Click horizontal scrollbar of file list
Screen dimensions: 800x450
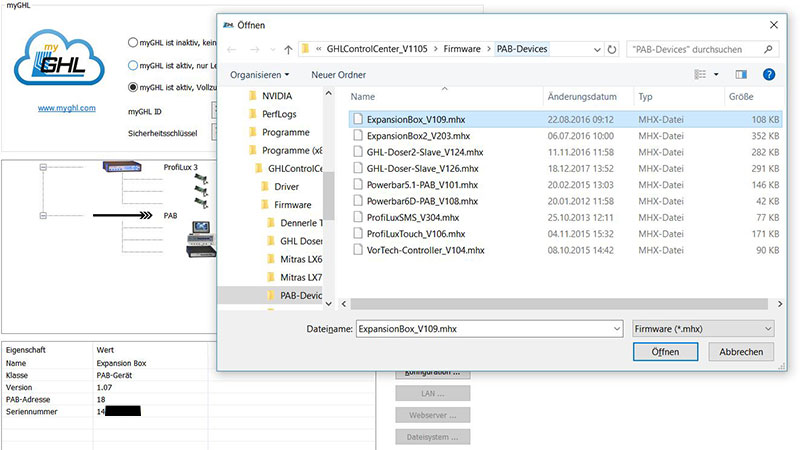(x=559, y=304)
